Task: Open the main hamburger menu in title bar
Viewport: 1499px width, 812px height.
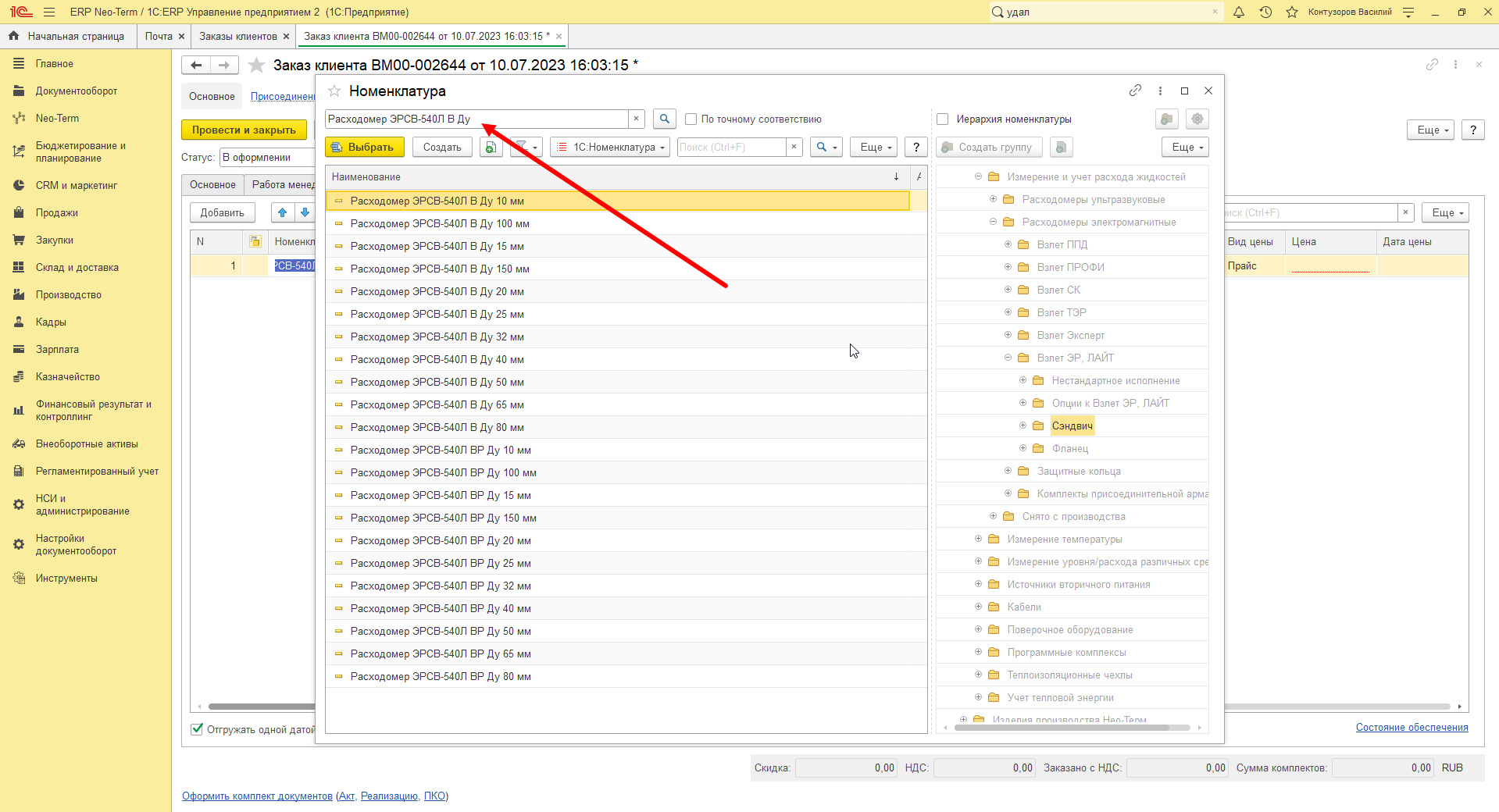Action: tap(49, 12)
